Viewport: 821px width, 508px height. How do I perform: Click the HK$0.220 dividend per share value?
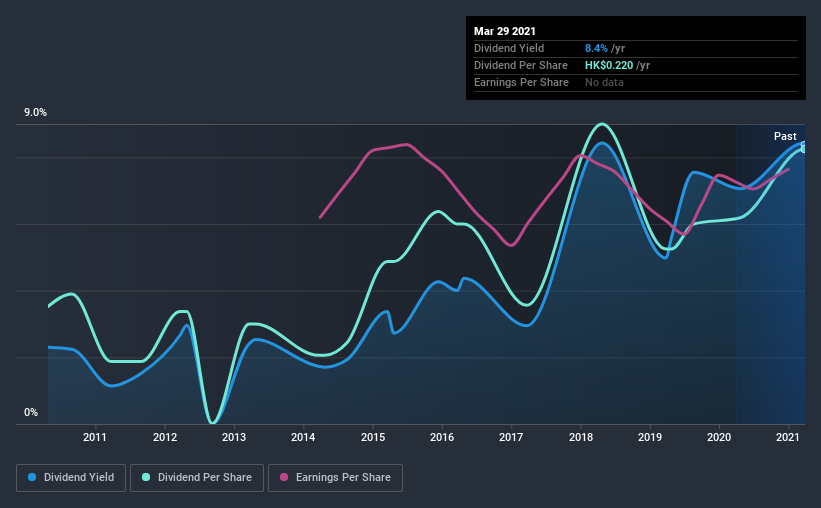(x=609, y=65)
